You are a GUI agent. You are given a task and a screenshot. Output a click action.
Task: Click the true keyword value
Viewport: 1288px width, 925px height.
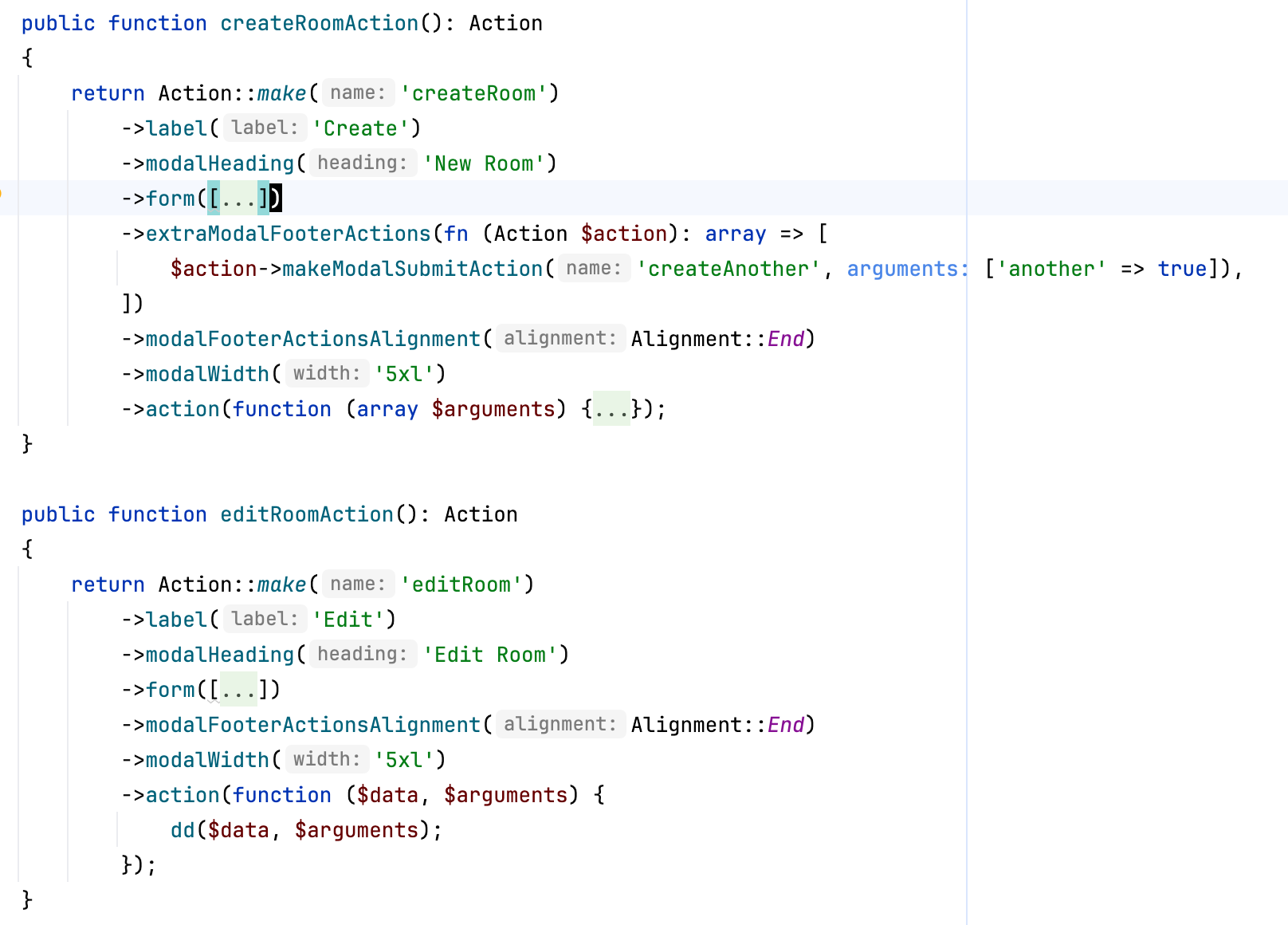1182,269
